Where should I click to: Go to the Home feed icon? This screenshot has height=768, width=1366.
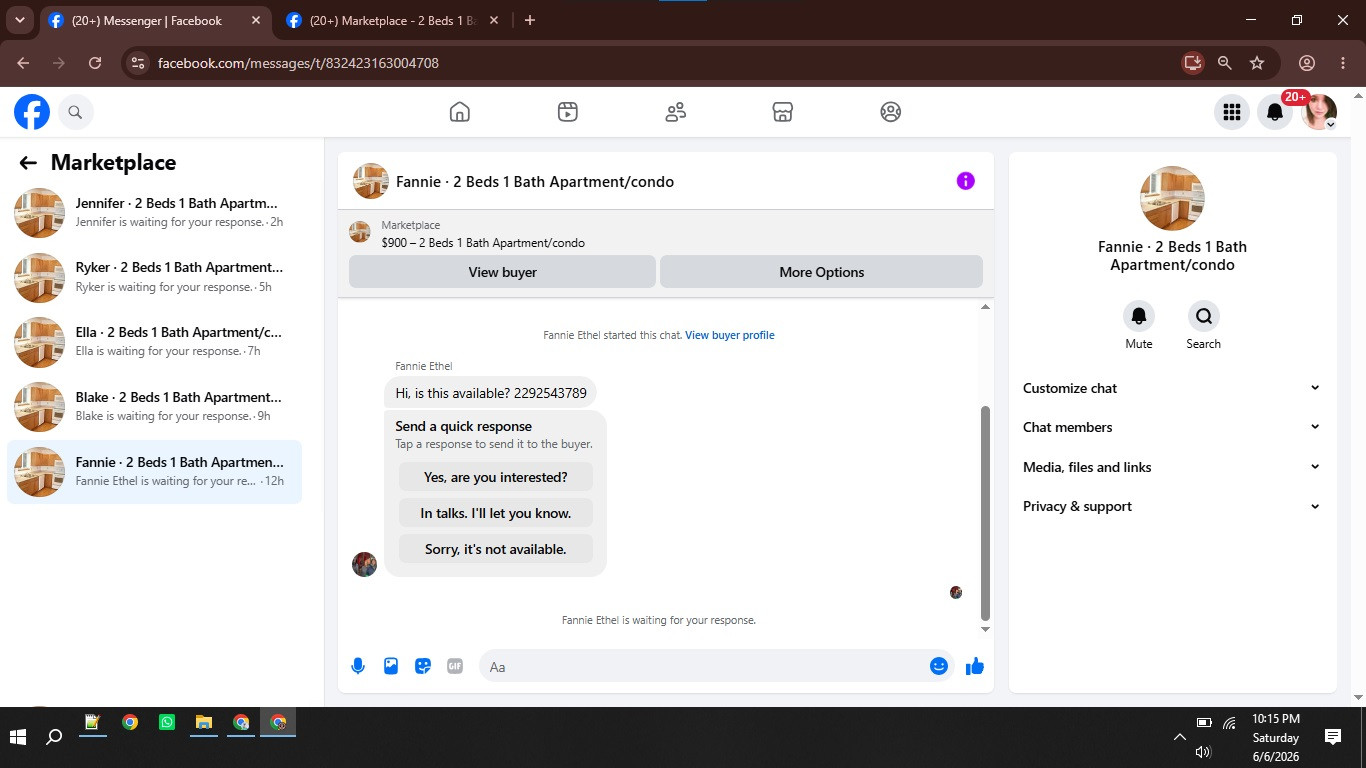[460, 112]
